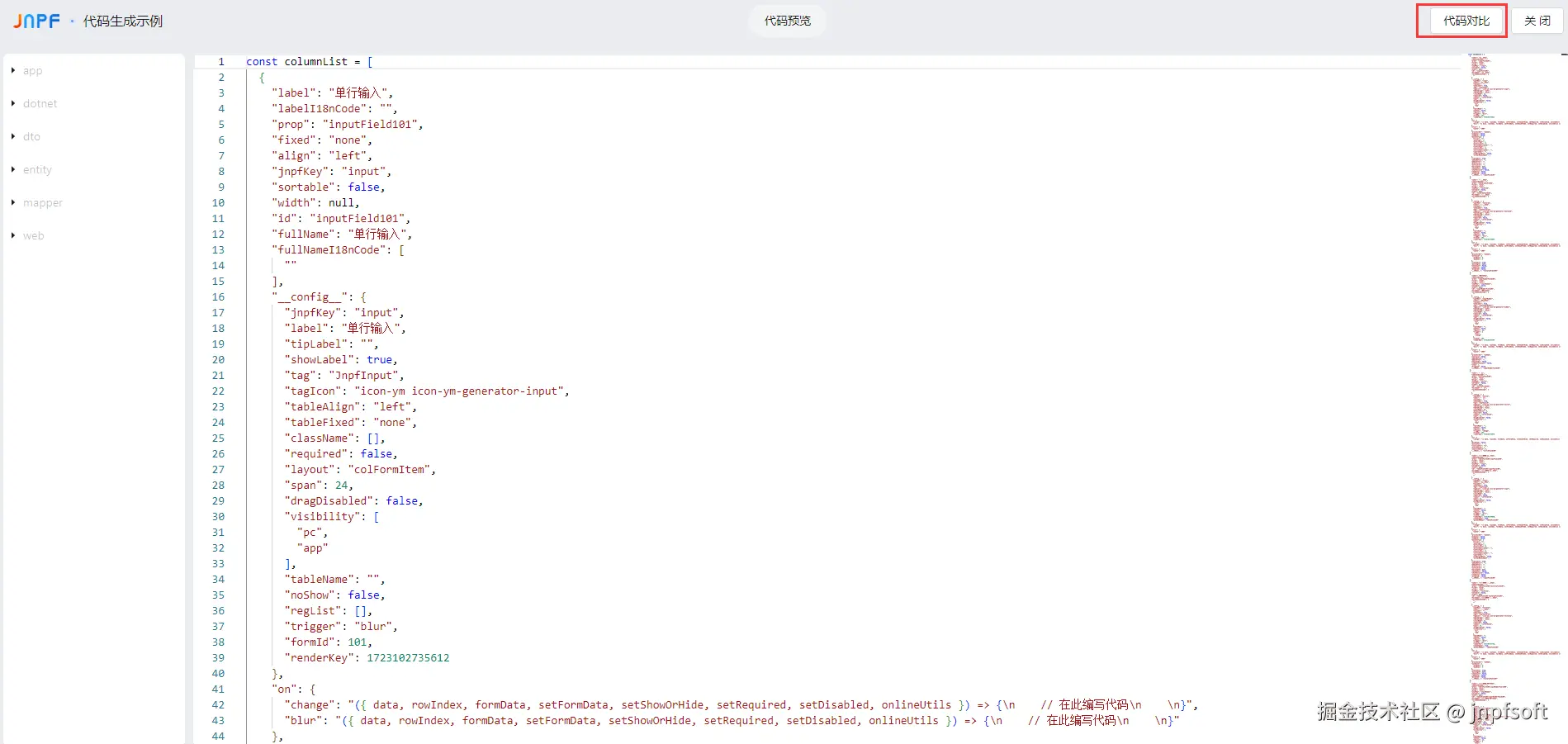Click the "tableName": "" line

coord(334,580)
